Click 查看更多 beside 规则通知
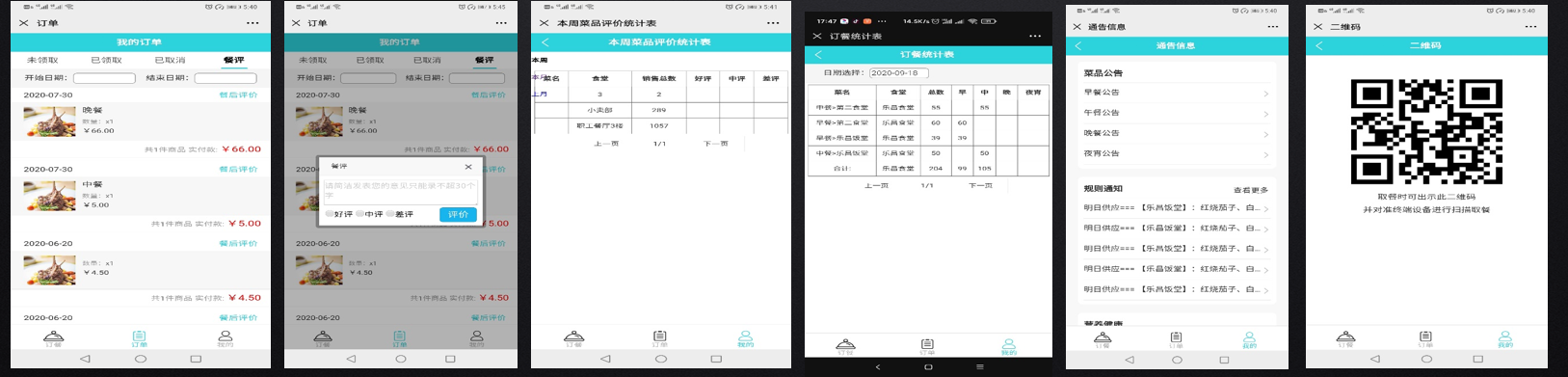Screen dimensions: 1568x377 click(1251, 190)
